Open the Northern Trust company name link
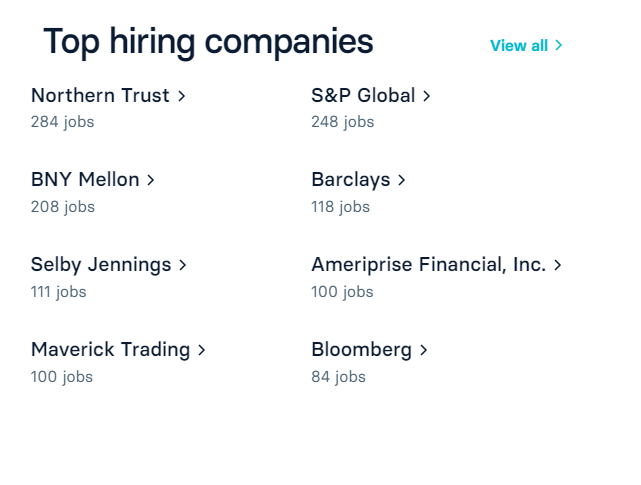 (x=101, y=95)
